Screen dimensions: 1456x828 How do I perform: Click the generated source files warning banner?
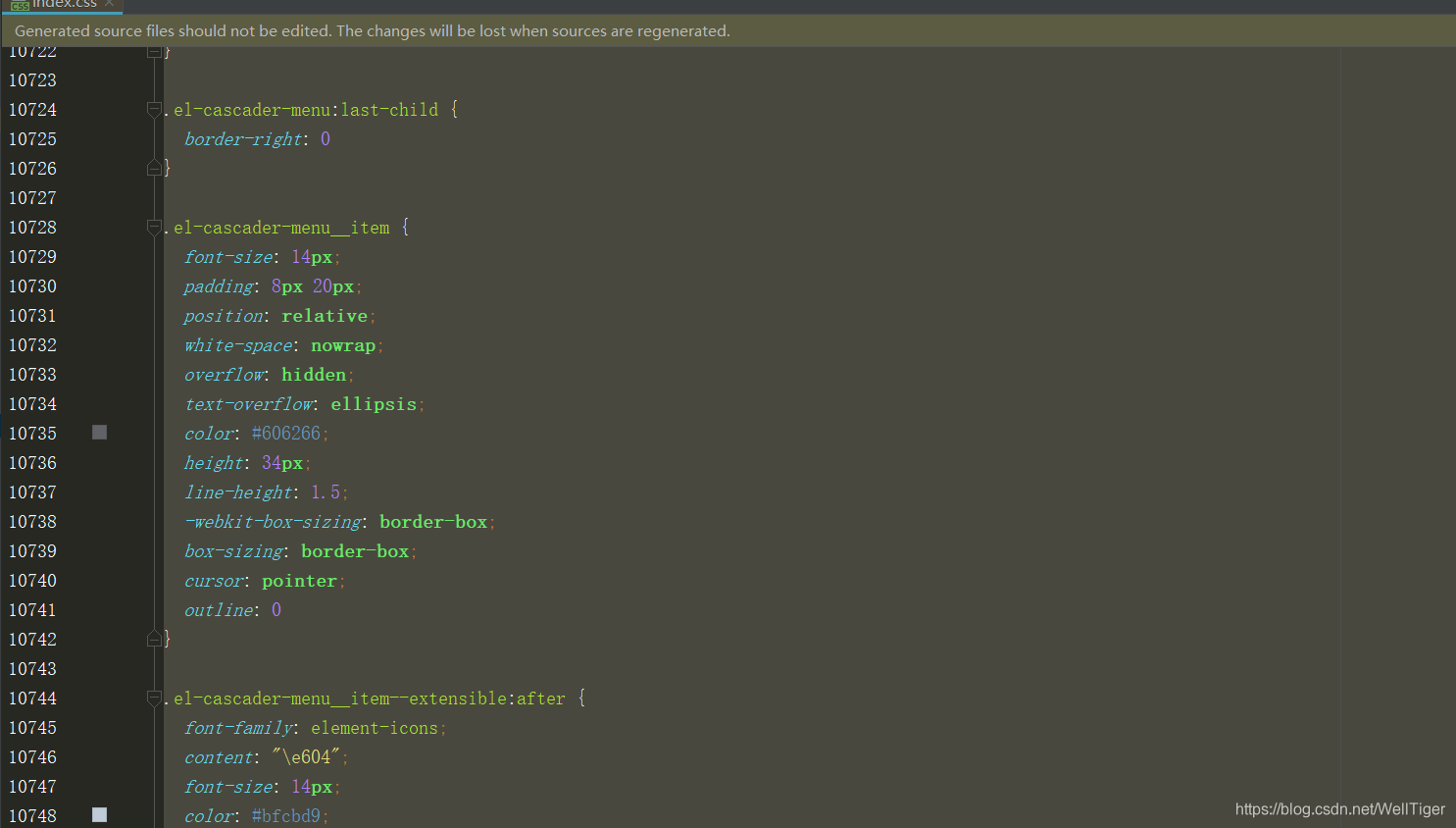pos(728,31)
